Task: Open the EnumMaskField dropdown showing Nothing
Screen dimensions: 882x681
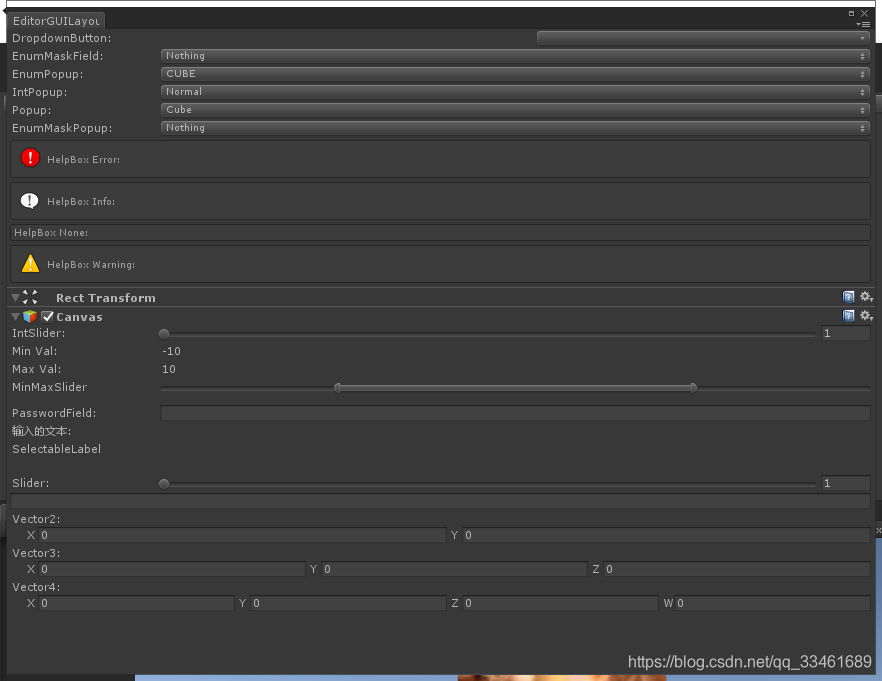Action: point(515,56)
